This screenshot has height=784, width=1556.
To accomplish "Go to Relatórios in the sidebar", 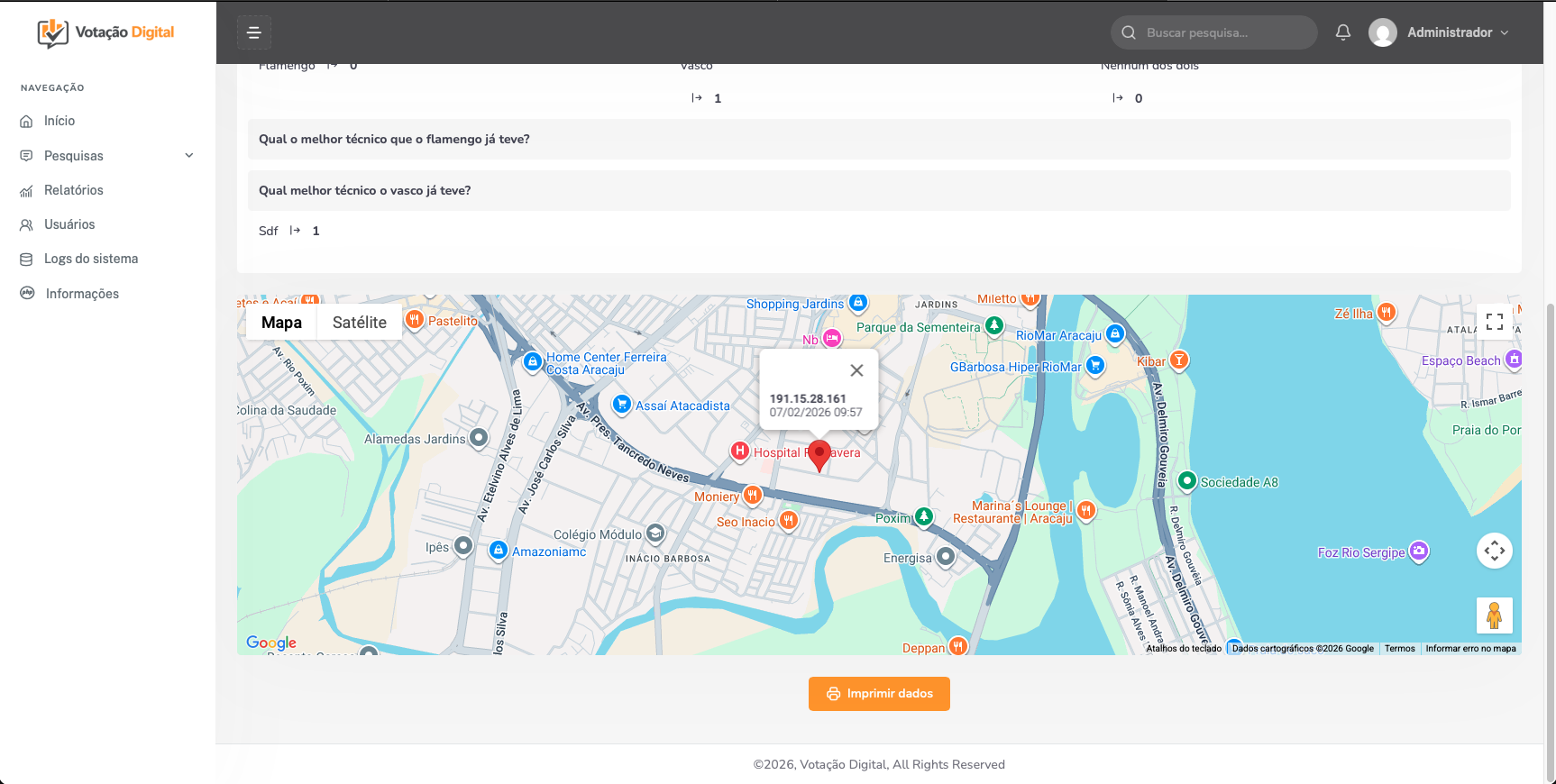I will 74,190.
